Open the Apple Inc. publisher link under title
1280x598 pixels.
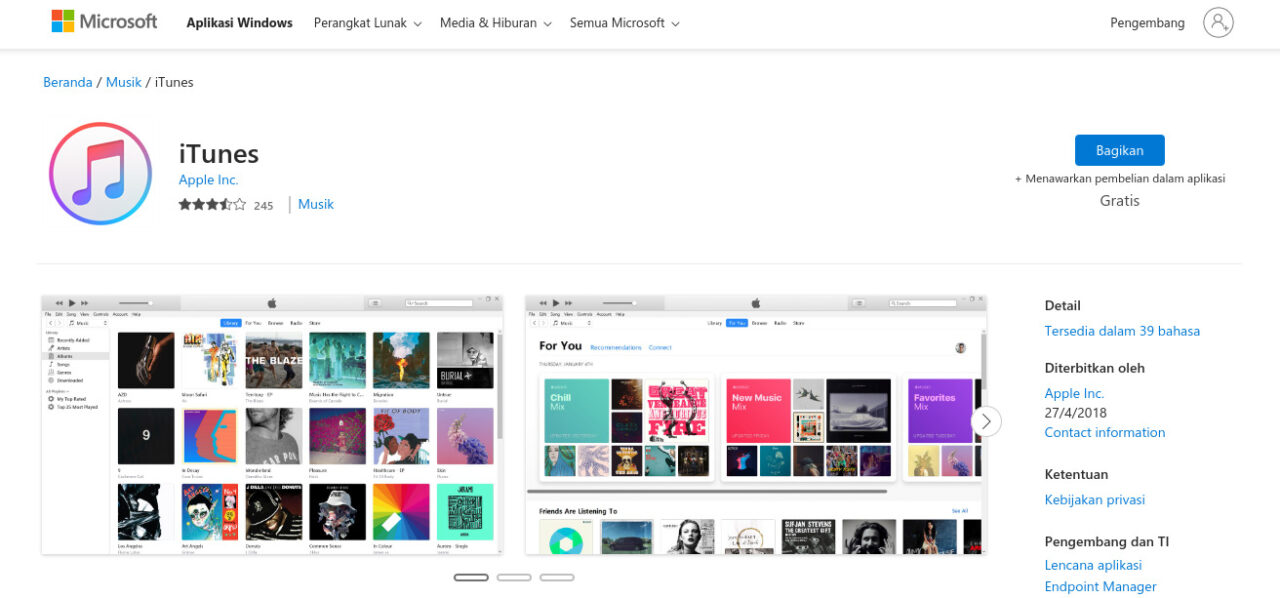coord(208,180)
